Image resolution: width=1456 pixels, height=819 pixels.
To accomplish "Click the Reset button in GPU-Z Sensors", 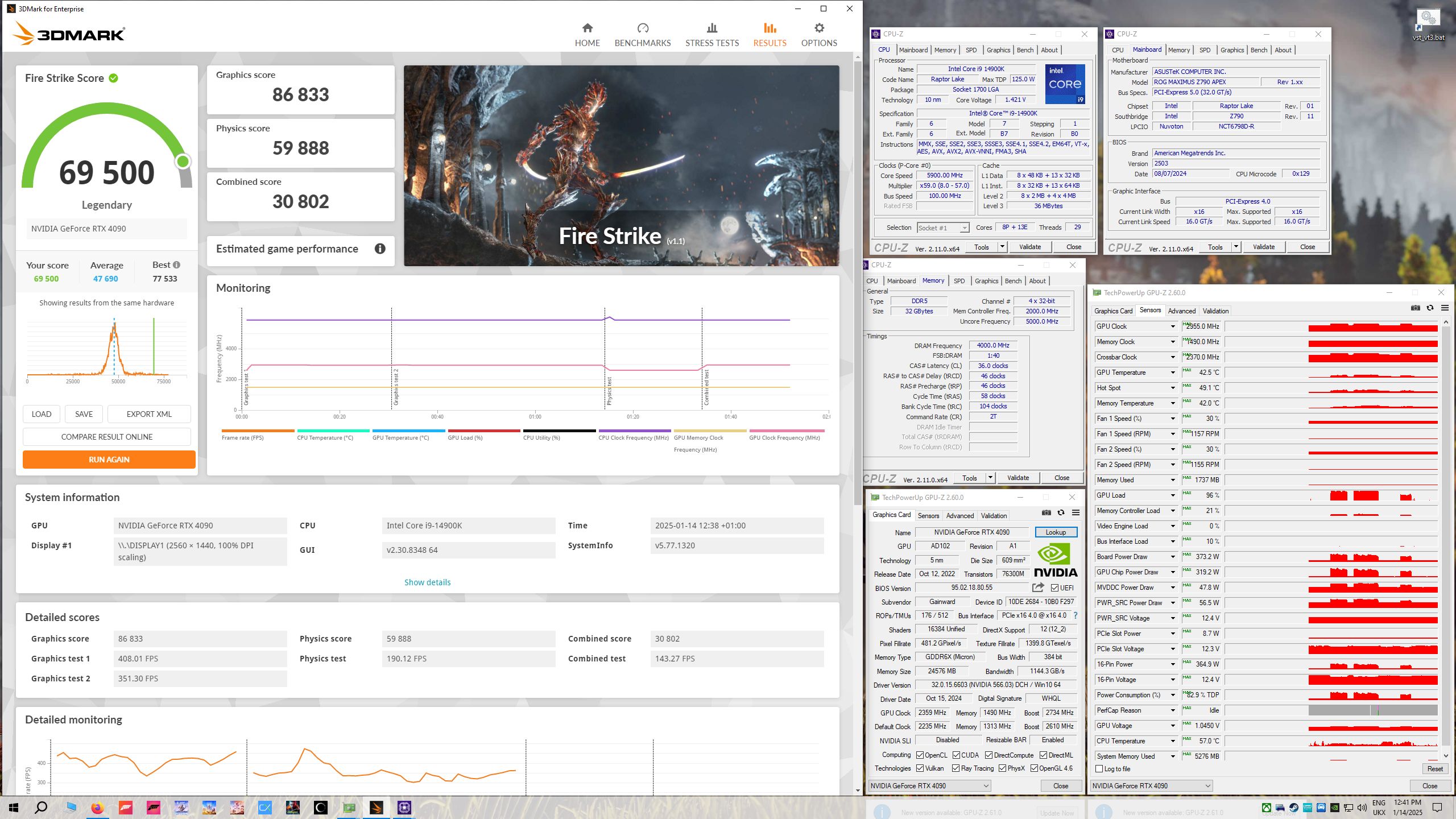I will (x=1435, y=769).
